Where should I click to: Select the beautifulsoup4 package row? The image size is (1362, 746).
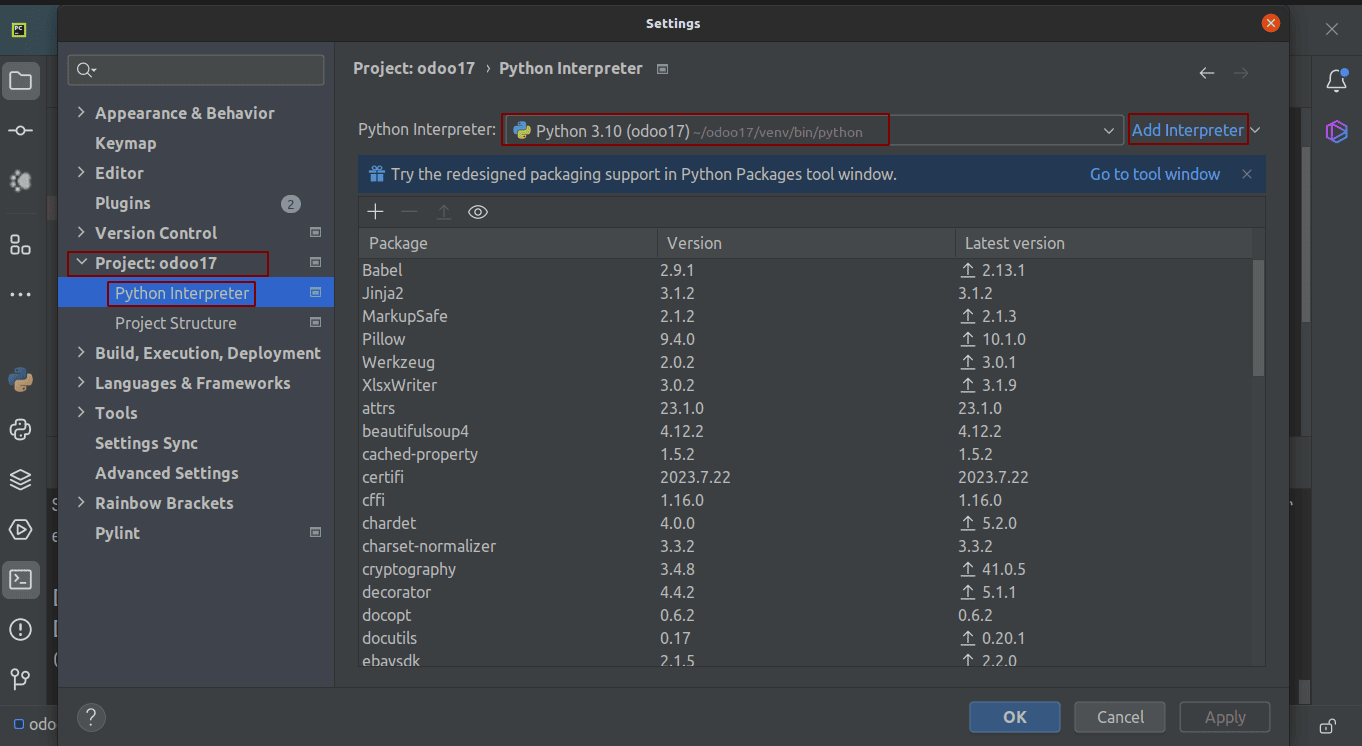coord(806,431)
